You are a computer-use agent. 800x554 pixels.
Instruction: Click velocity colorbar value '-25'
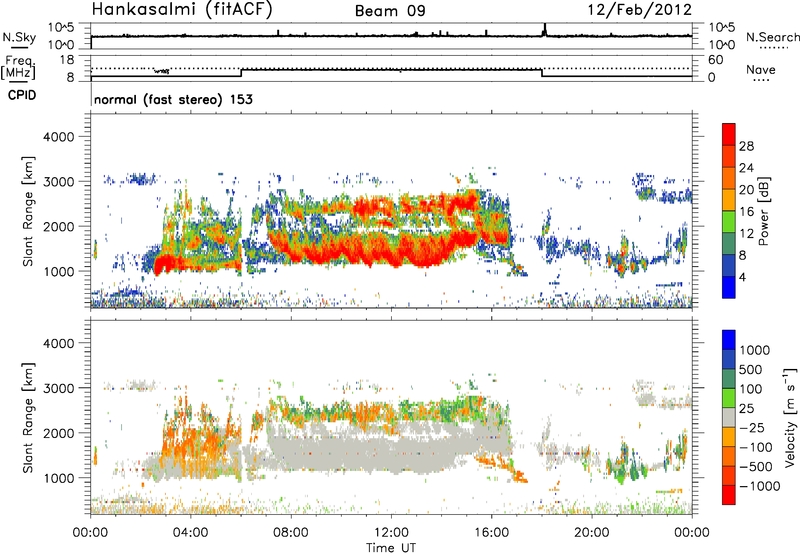[x=752, y=427]
